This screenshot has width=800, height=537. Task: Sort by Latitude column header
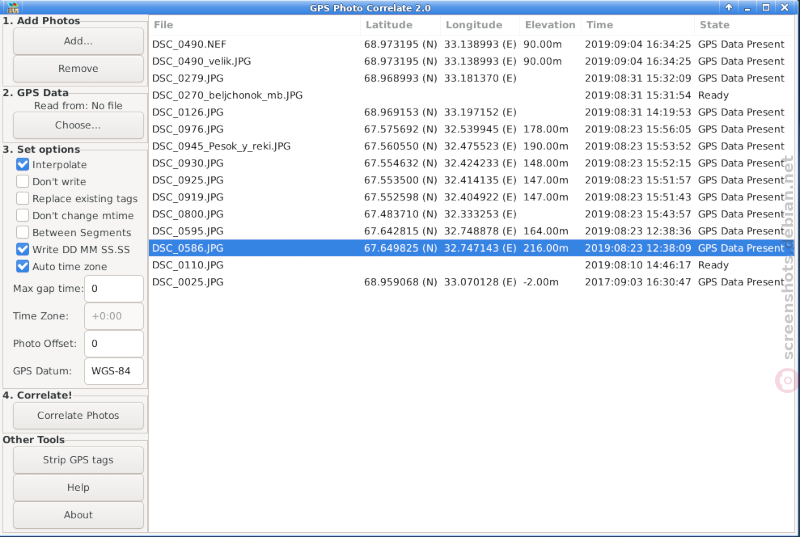coord(401,24)
